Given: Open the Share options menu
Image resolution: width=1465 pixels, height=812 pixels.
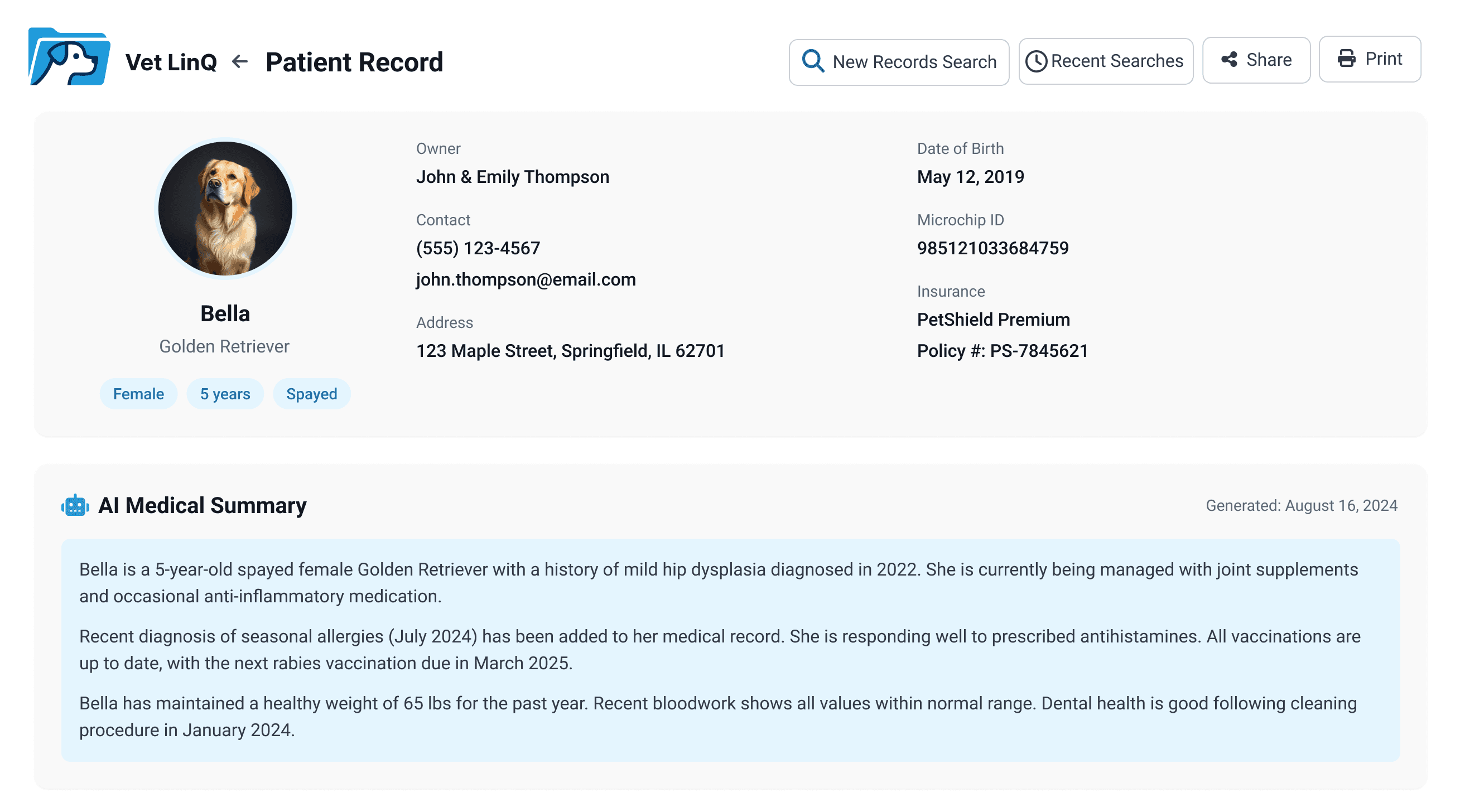Looking at the screenshot, I should pyautogui.click(x=1256, y=59).
